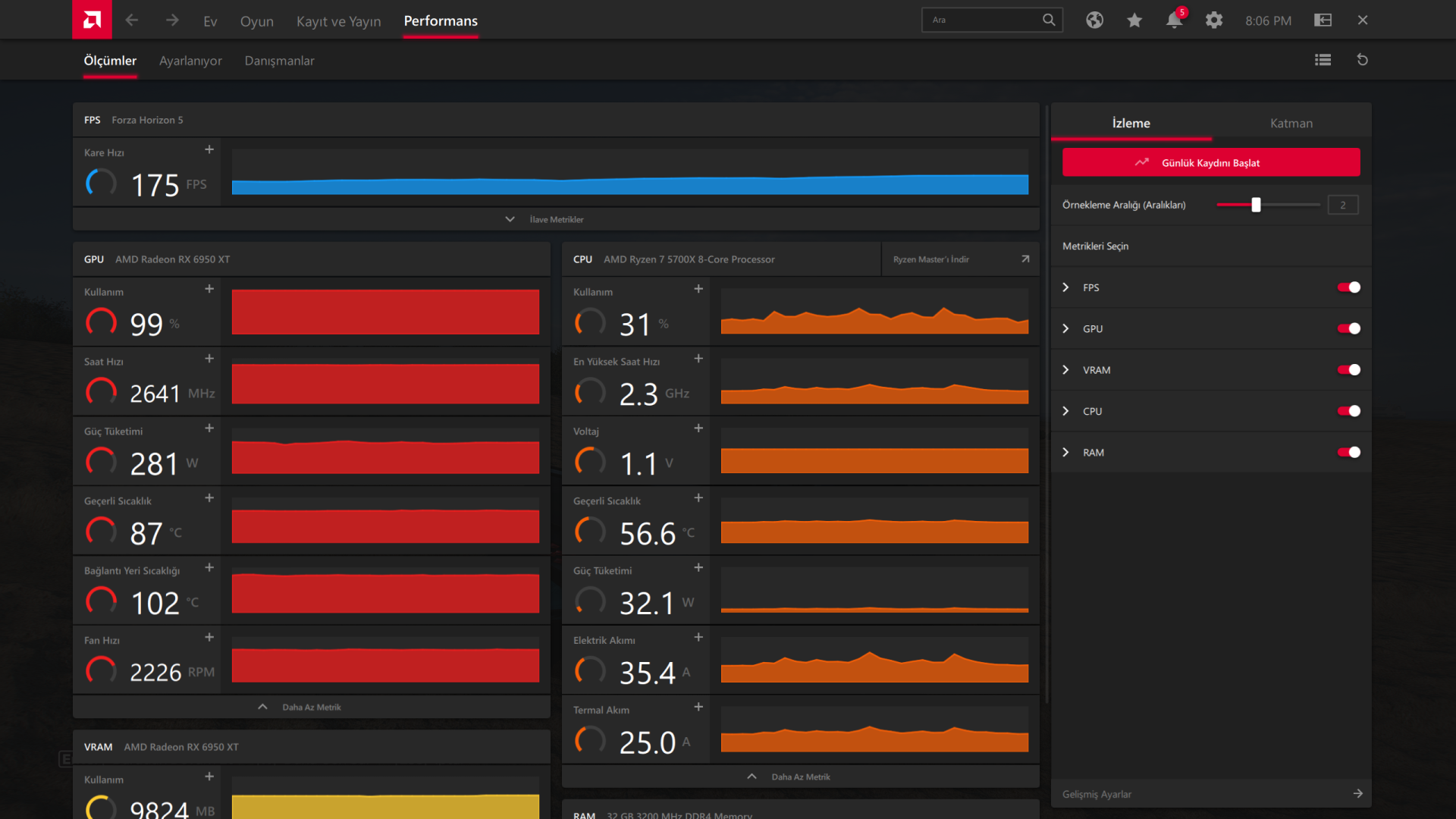Toggle the RAM metrics switch
Viewport: 1456px width, 819px height.
pyautogui.click(x=1348, y=453)
